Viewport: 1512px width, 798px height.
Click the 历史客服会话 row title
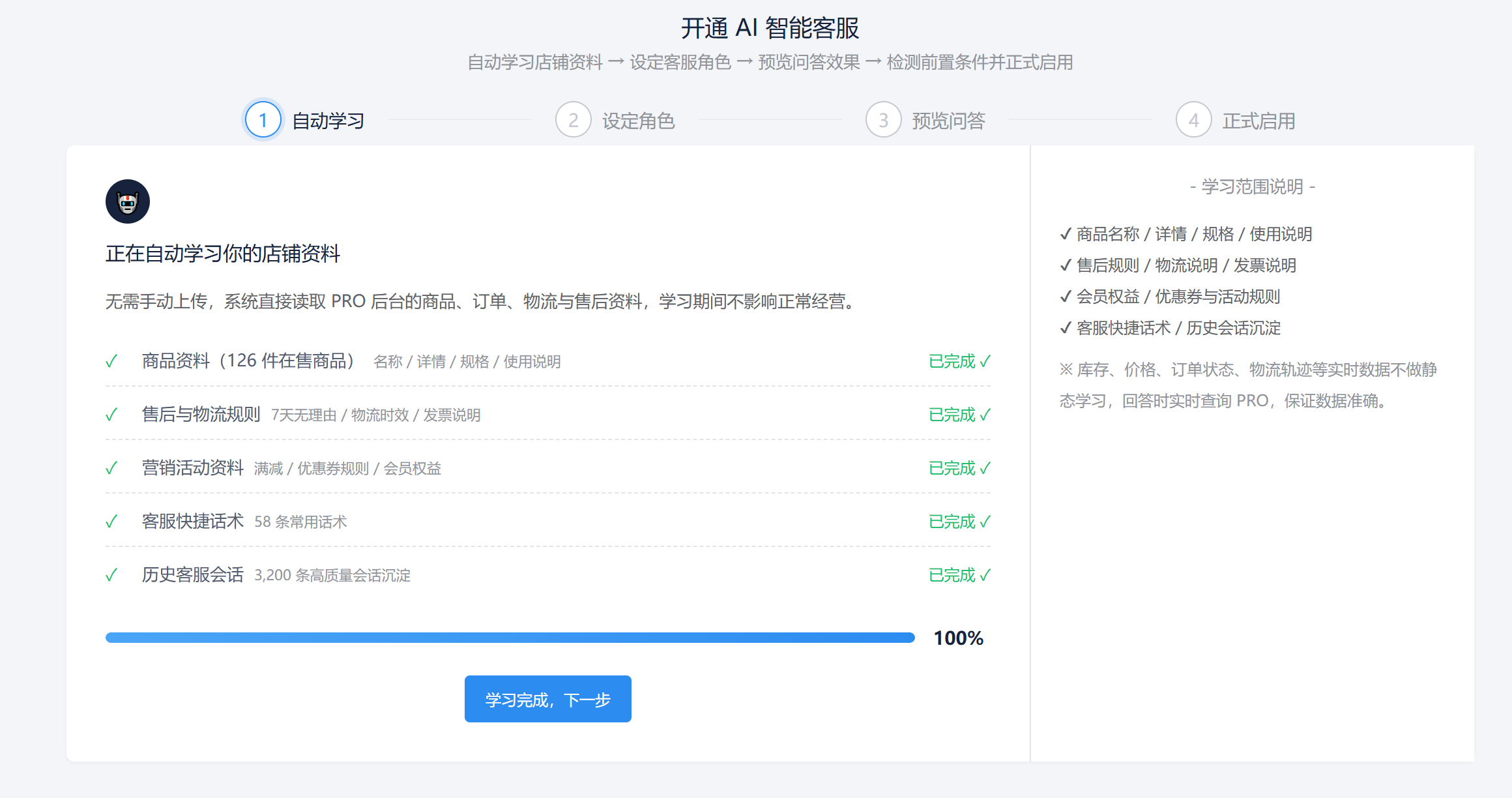(193, 574)
